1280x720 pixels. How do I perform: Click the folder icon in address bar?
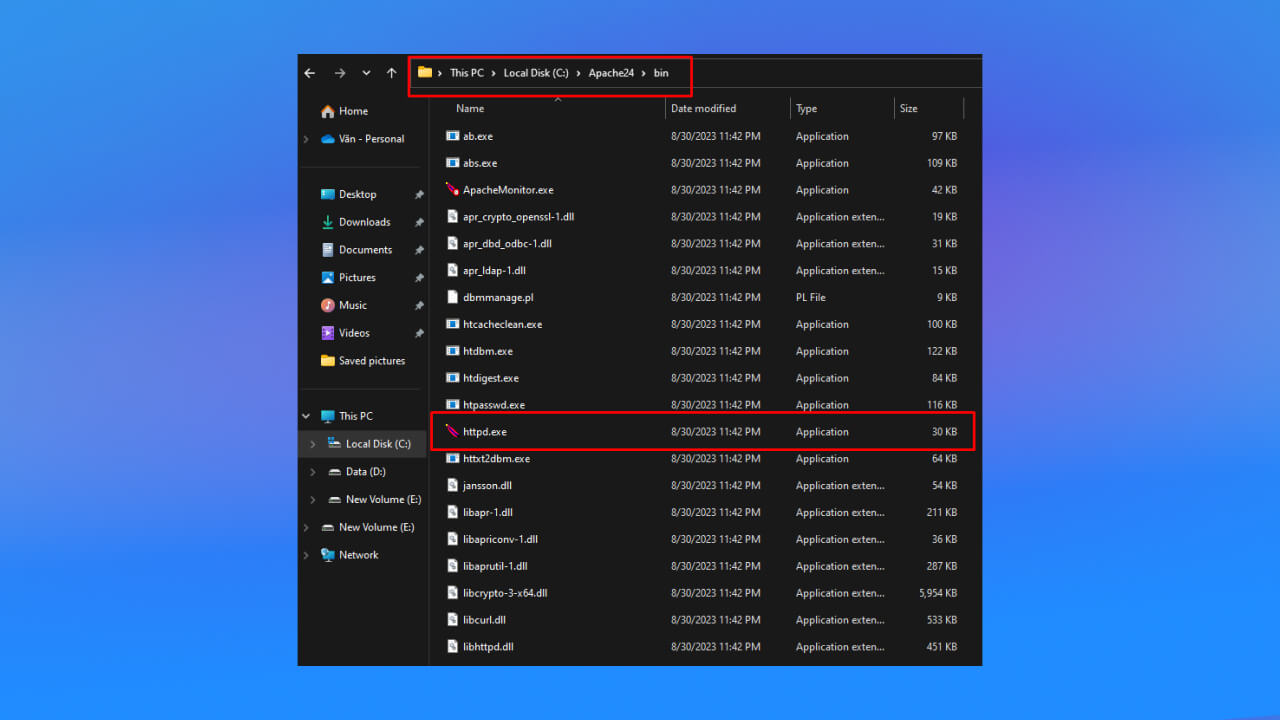425,72
